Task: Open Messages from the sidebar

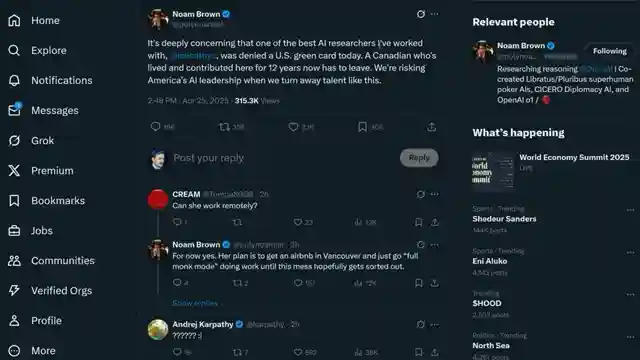Action: coord(43,111)
